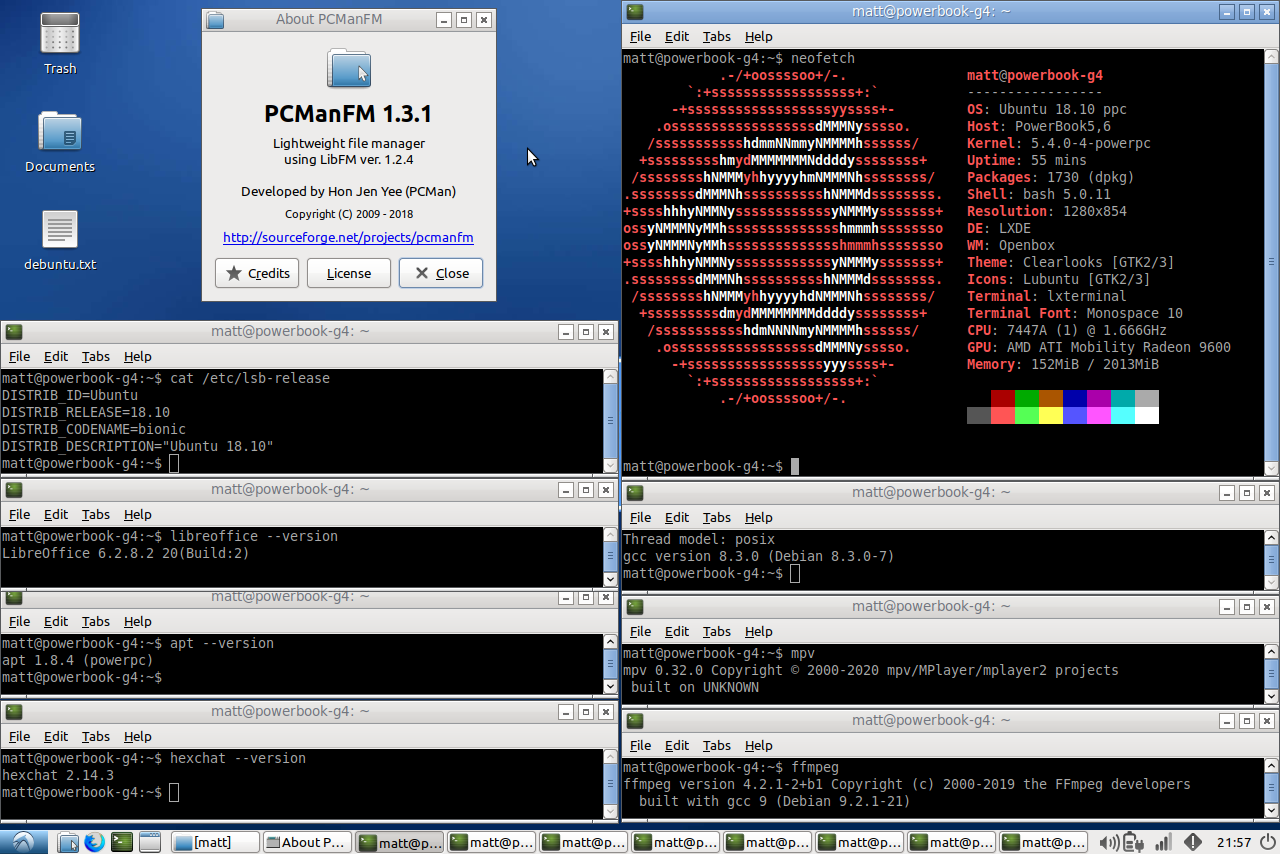
Task: Open the LXDE start menu button
Action: coord(23,842)
